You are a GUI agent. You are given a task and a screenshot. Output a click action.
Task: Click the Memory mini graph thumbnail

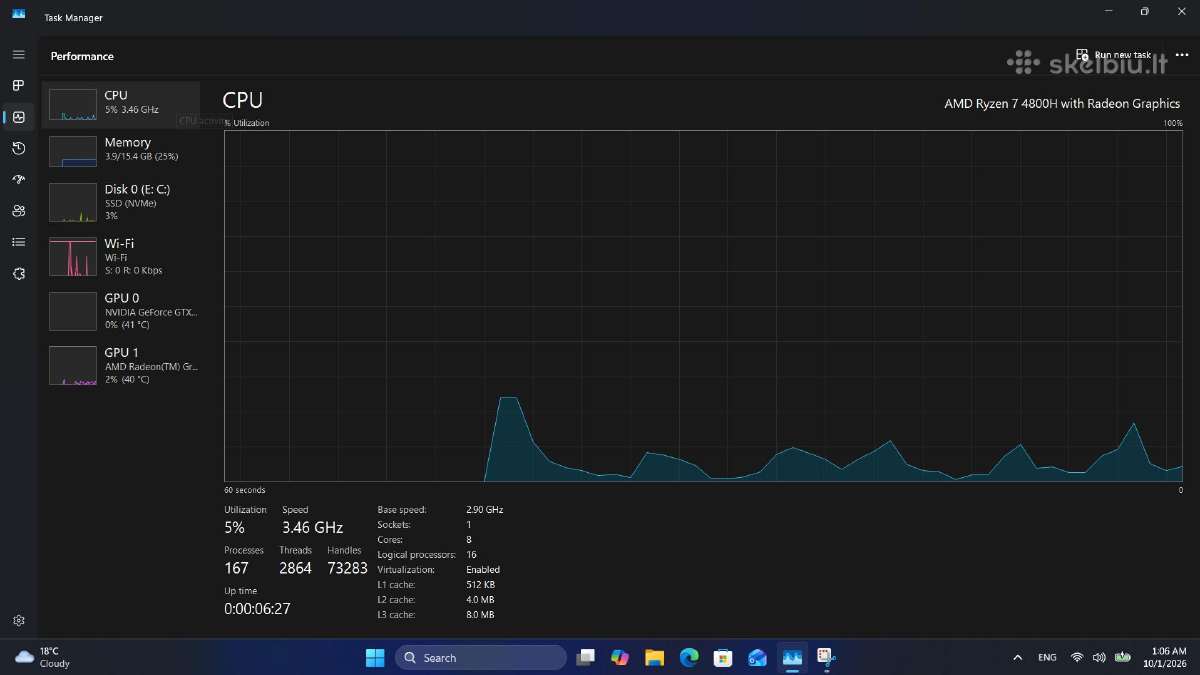click(73, 151)
